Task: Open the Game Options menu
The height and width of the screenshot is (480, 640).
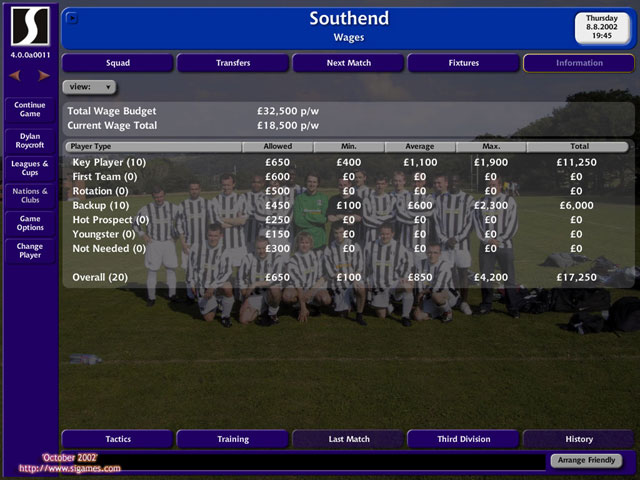Action: 29,223
